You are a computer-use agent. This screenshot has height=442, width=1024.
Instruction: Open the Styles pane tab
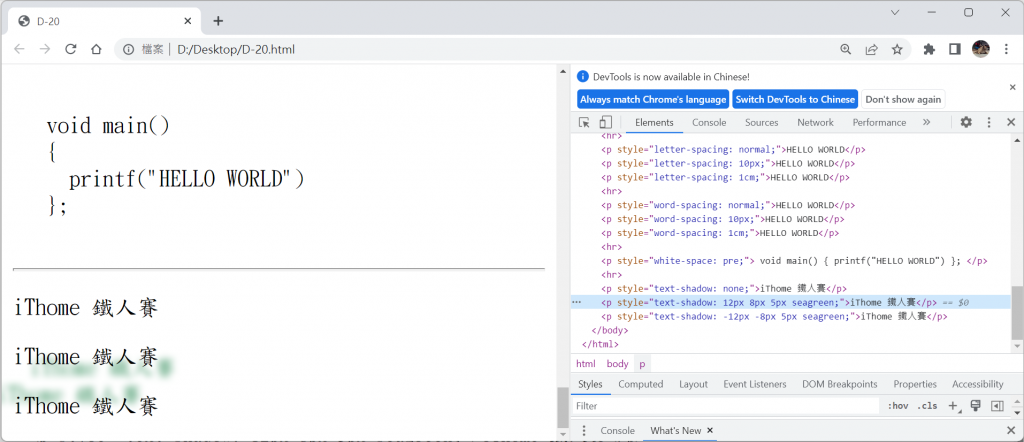coord(590,385)
